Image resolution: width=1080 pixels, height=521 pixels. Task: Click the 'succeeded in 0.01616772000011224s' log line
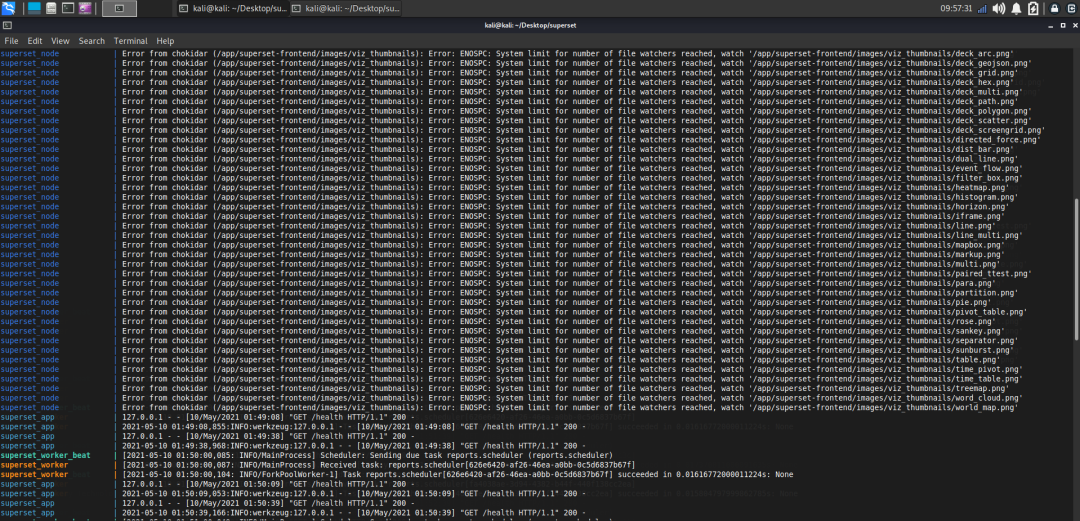click(457, 474)
